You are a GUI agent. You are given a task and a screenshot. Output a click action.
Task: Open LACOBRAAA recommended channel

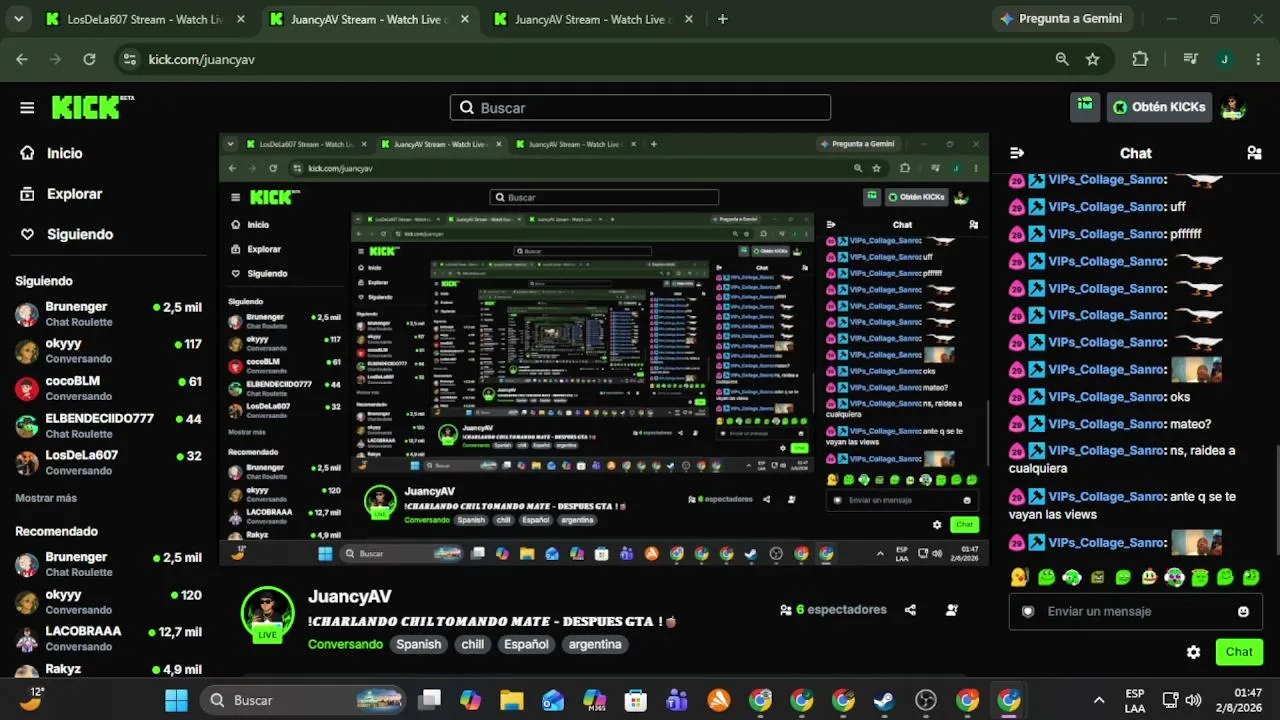108,638
